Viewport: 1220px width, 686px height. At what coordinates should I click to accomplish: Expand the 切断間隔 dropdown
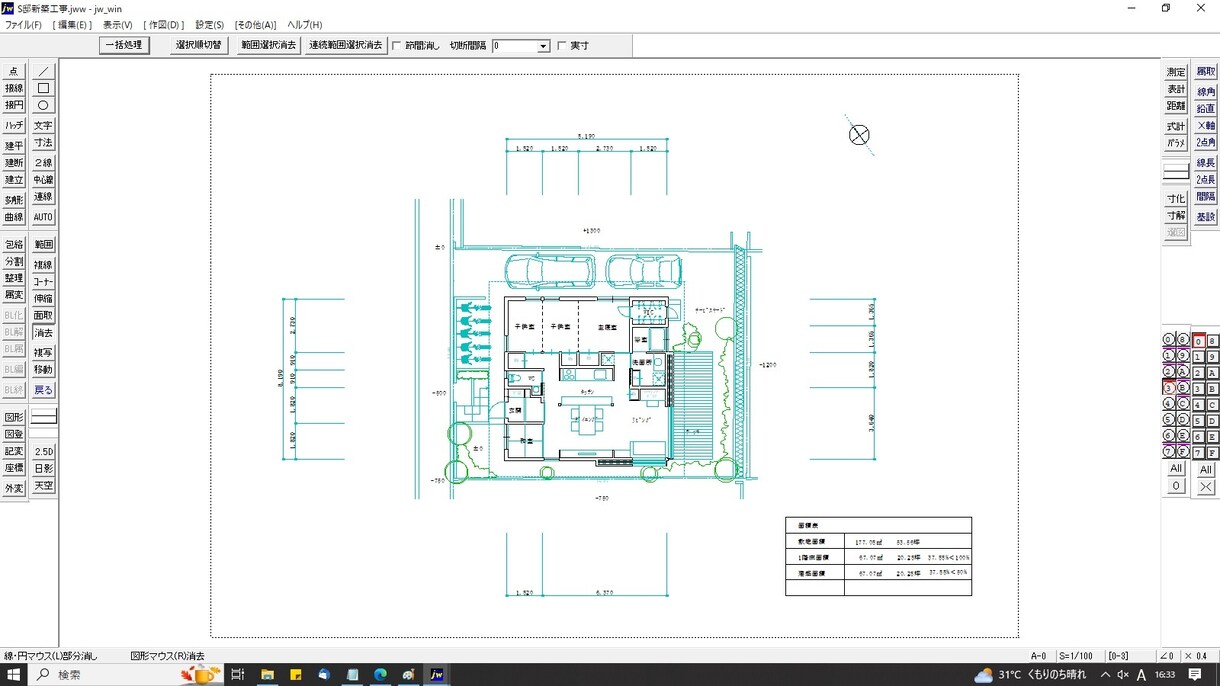[543, 46]
